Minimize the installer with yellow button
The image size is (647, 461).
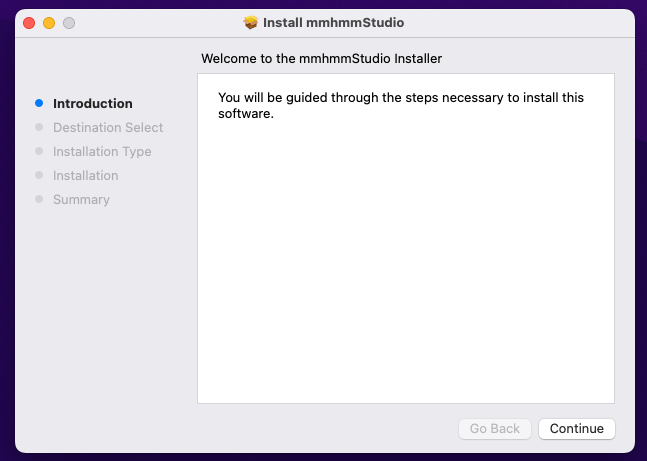(49, 23)
